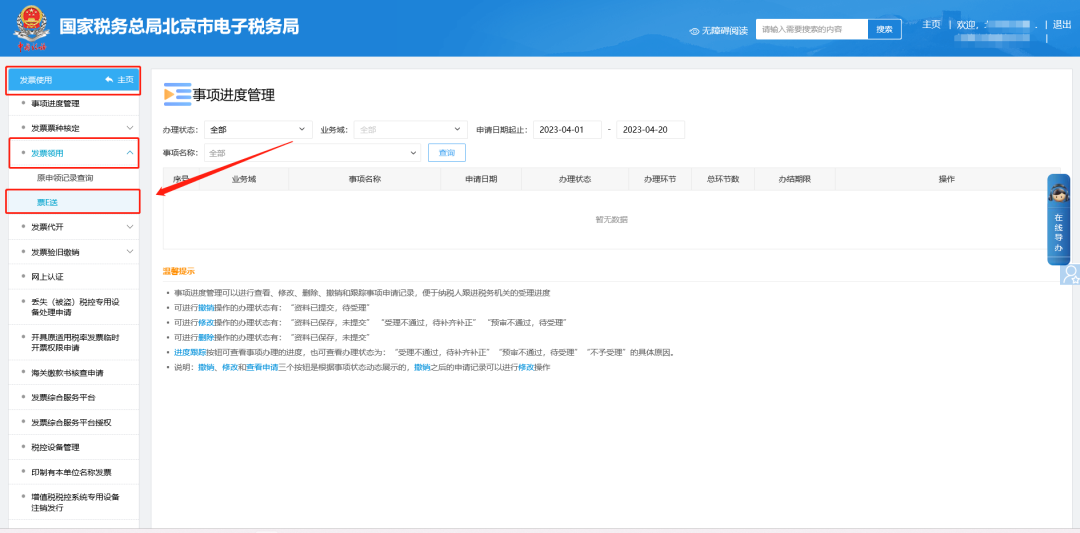
Task: Focus the header search input box
Action: click(811, 29)
